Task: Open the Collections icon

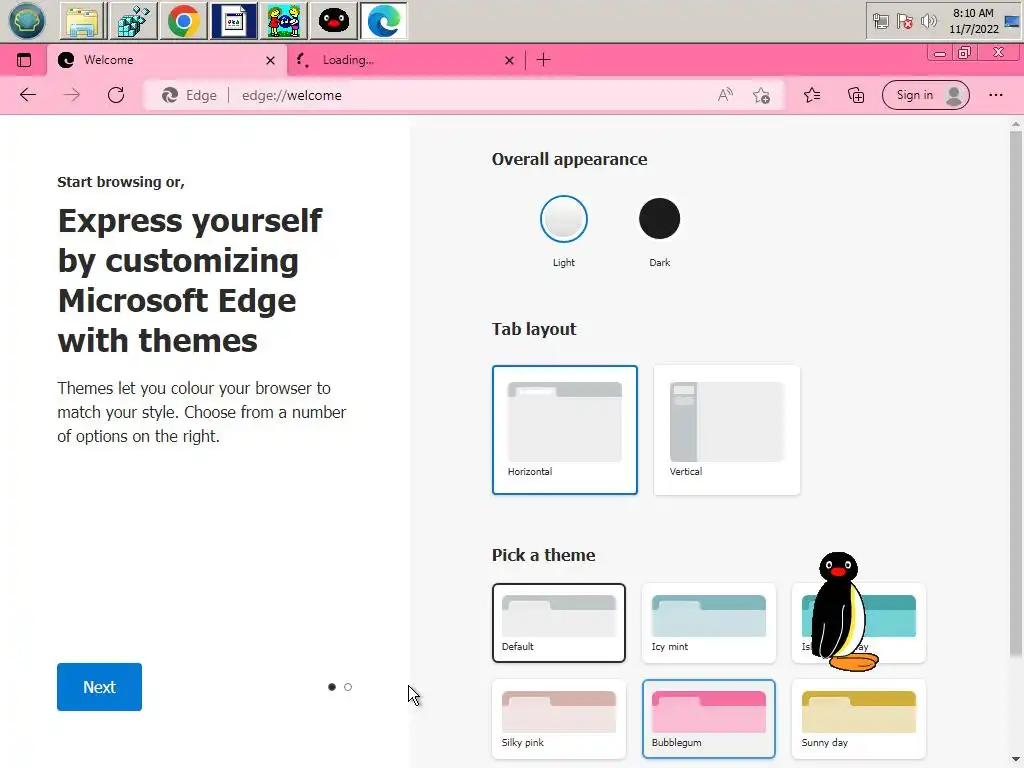Action: click(856, 95)
